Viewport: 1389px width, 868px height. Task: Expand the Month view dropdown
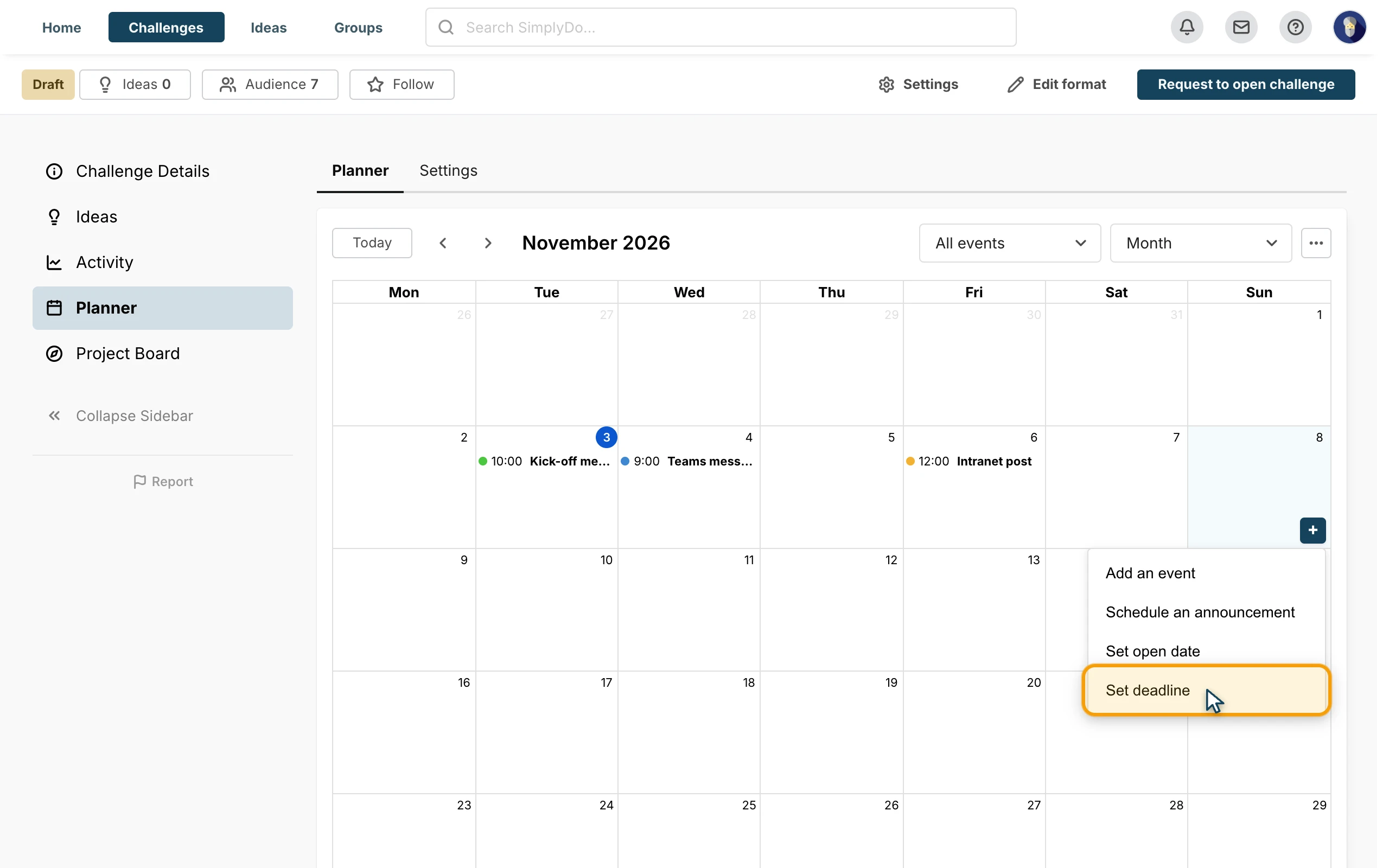[1201, 243]
